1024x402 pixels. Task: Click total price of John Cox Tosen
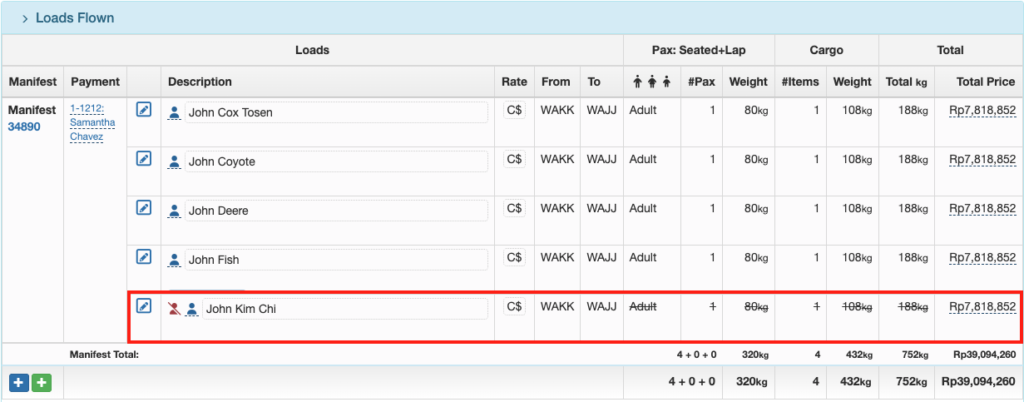(x=982, y=111)
